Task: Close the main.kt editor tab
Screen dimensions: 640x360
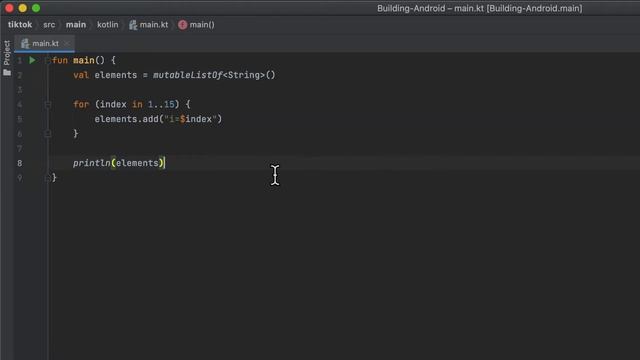Action: point(67,43)
